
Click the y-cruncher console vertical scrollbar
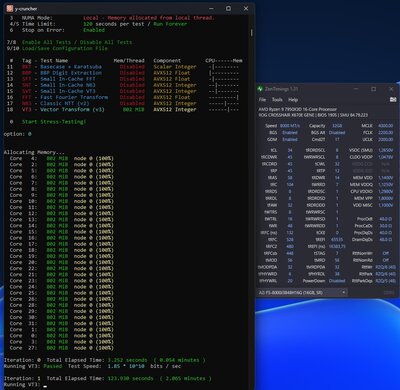(251, 33)
